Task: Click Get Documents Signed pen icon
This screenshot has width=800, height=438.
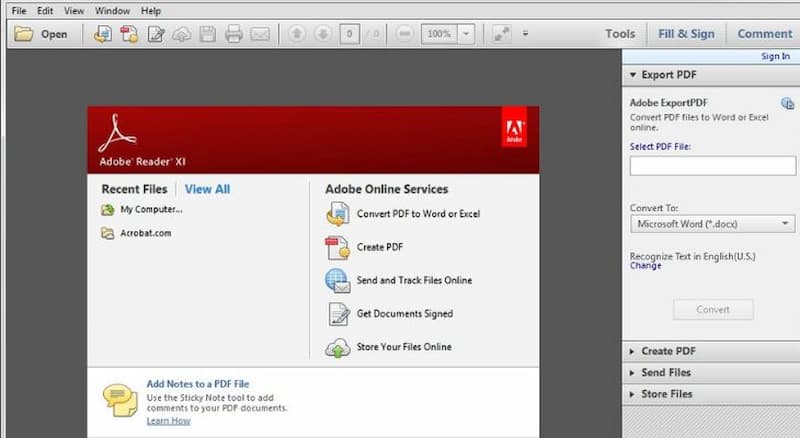Action: pos(338,313)
